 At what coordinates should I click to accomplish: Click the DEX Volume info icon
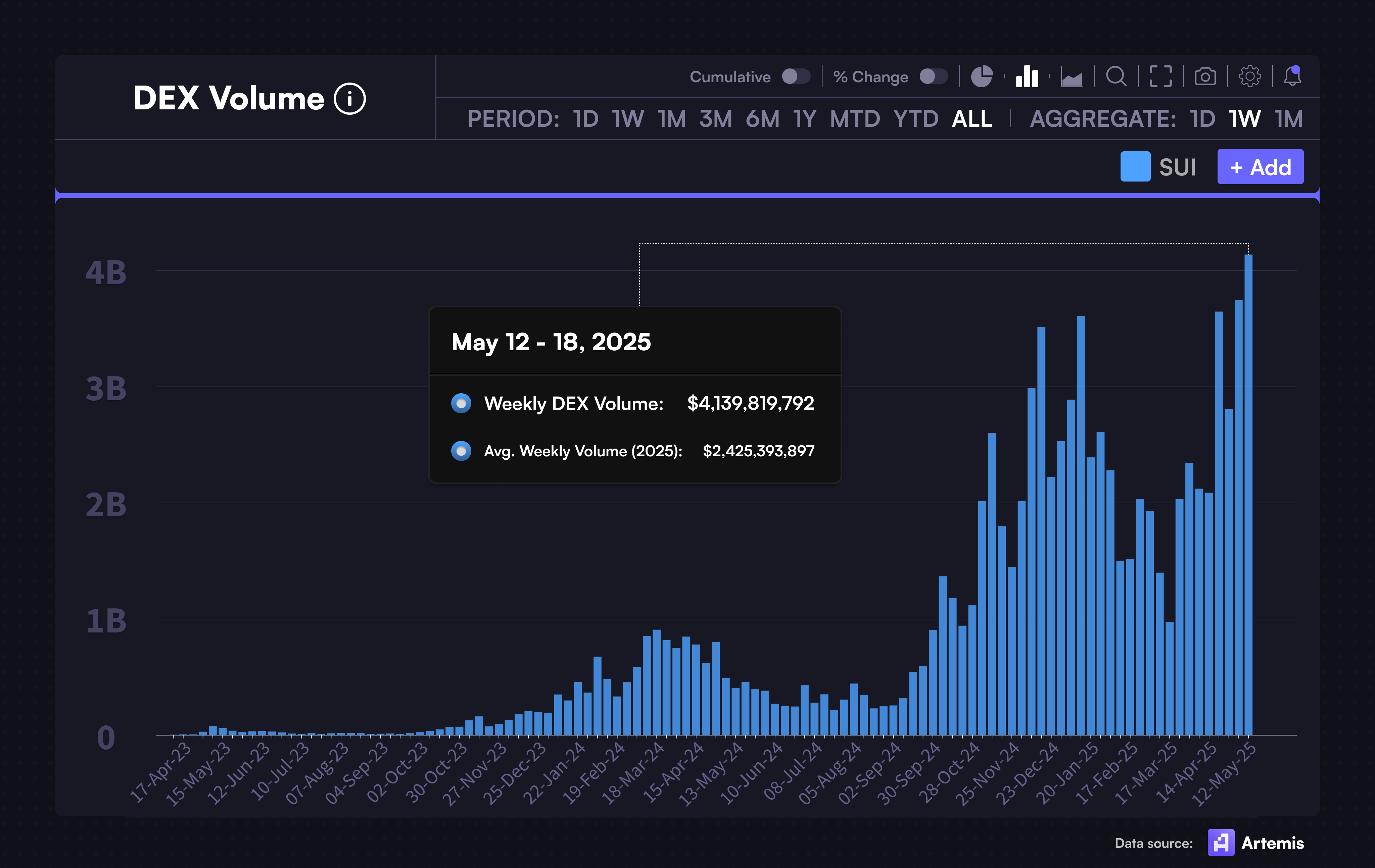tap(349, 99)
